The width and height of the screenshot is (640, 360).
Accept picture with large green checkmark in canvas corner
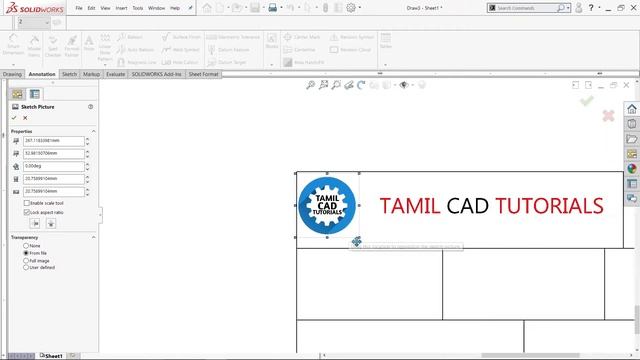pyautogui.click(x=587, y=101)
